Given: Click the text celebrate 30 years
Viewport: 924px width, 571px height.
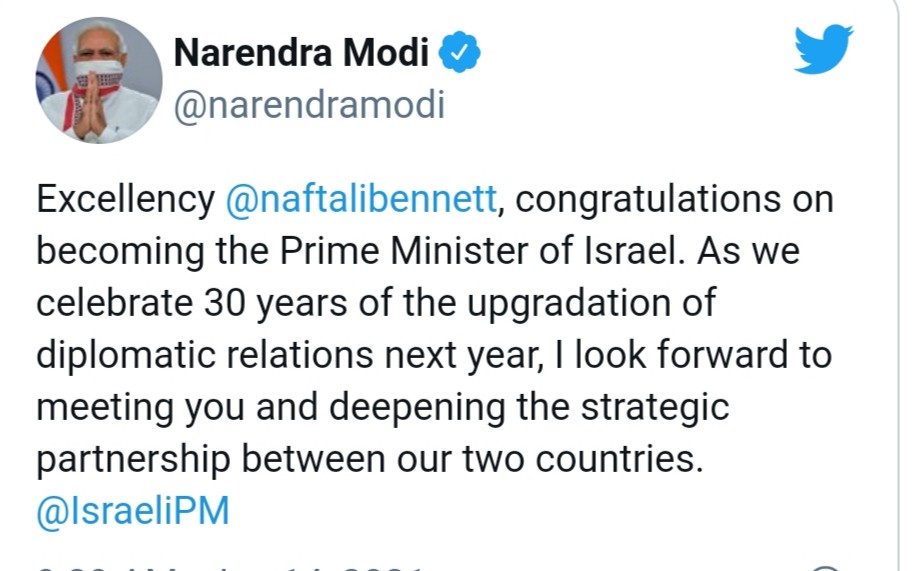Looking at the screenshot, I should 192,303.
